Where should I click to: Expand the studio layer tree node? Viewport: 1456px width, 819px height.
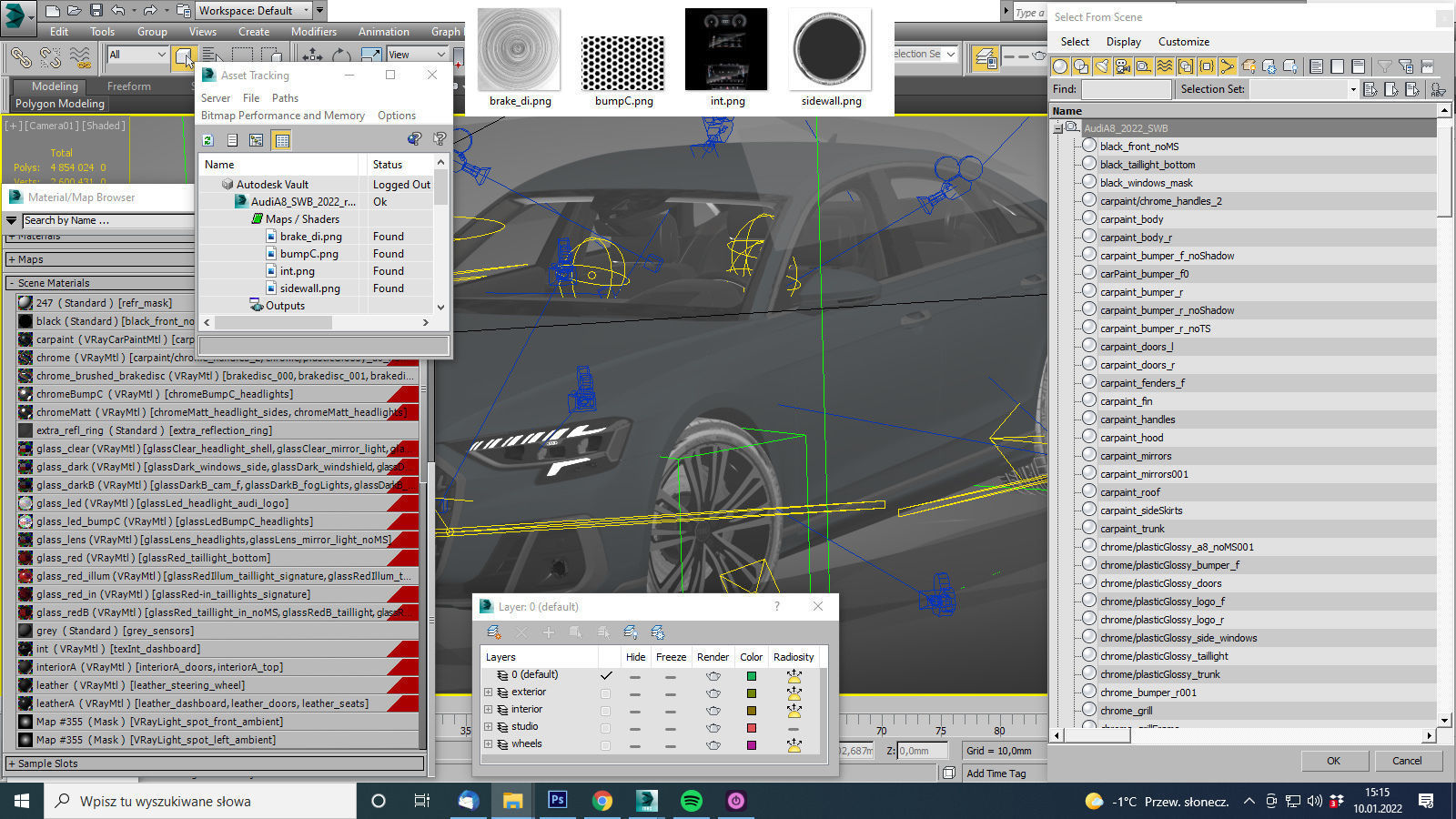[x=488, y=727]
